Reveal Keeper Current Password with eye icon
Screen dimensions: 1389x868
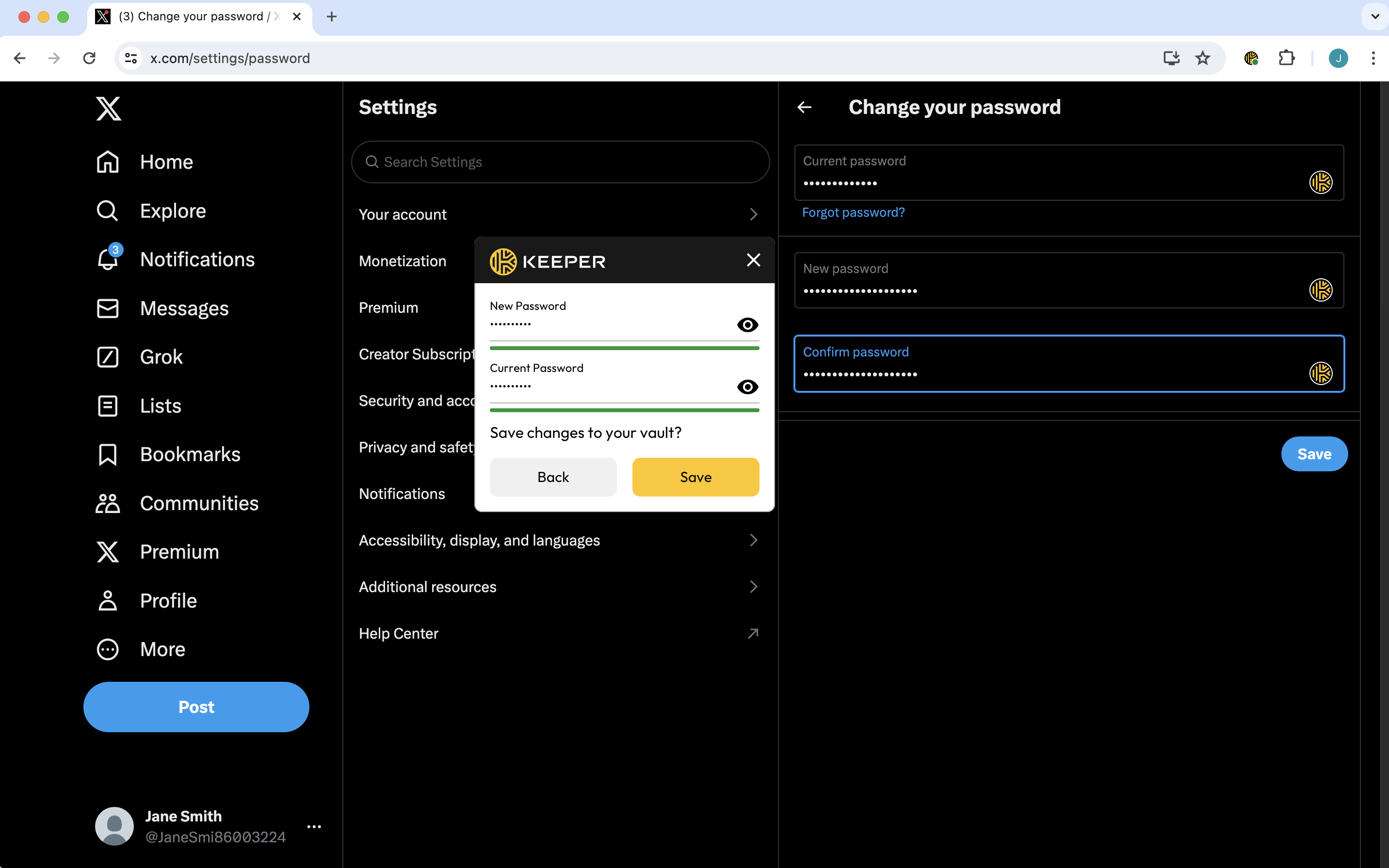(747, 387)
